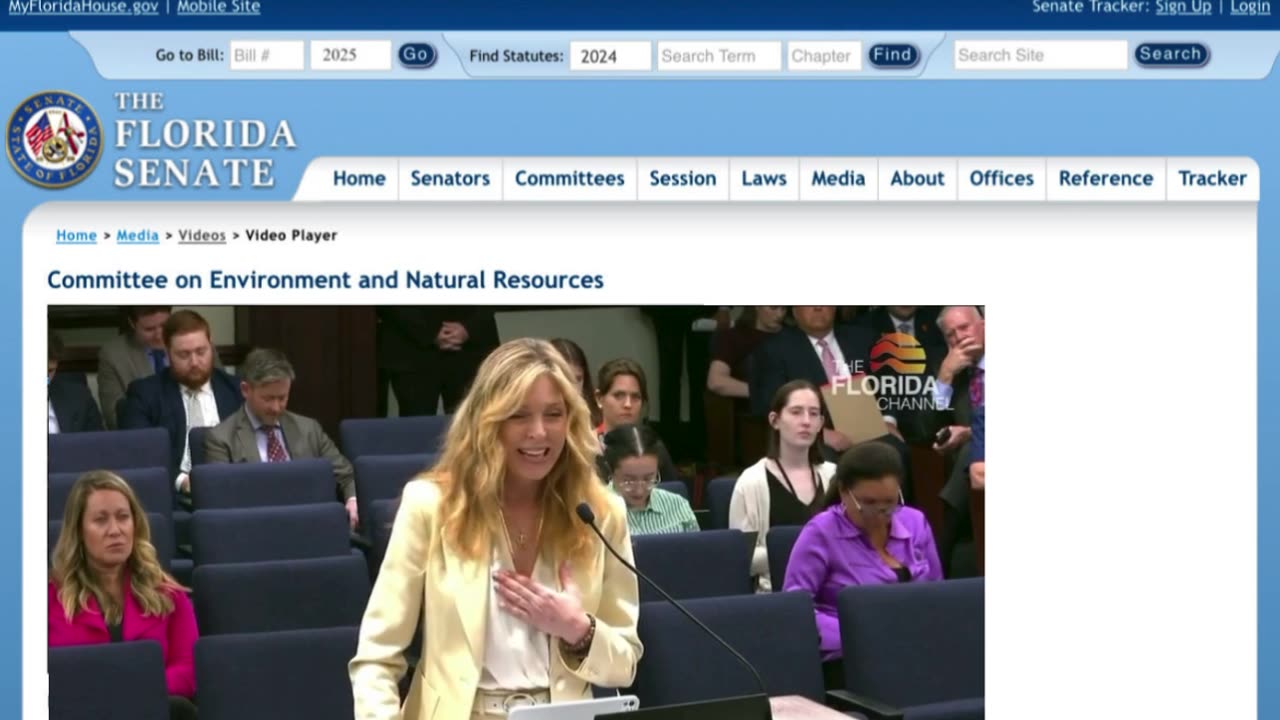The height and width of the screenshot is (720, 1280).
Task: Open the Tracker navigation tab
Action: click(1212, 178)
